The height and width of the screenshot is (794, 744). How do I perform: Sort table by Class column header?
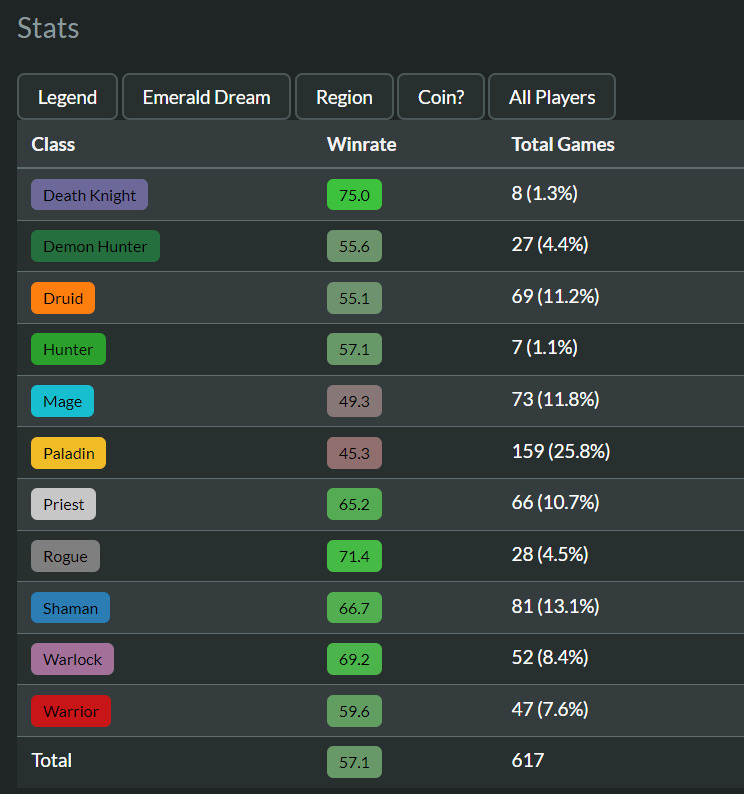tap(53, 144)
